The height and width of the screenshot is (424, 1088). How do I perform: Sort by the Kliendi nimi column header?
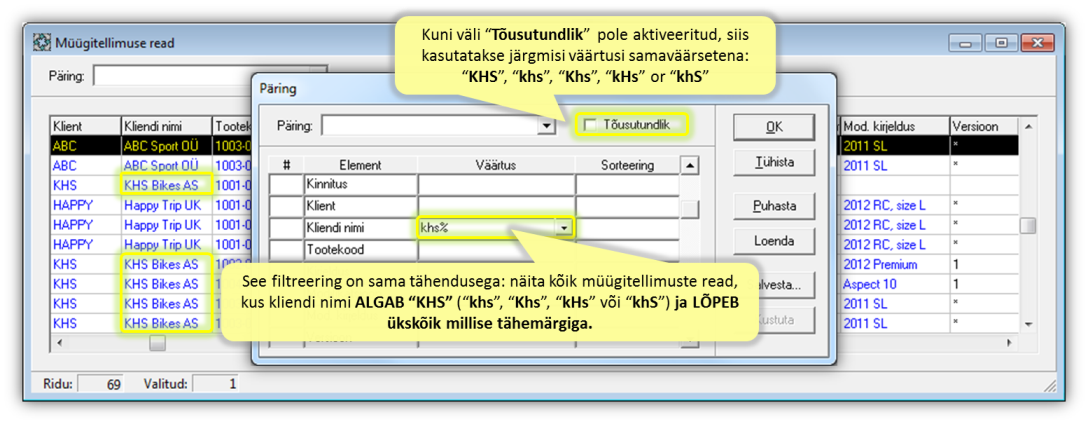[x=167, y=127]
